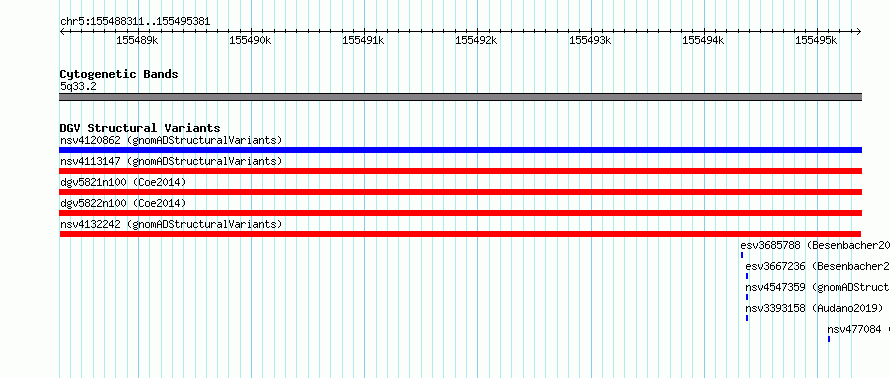Open the dgv5822n100 (Coe2014) label

(123, 203)
